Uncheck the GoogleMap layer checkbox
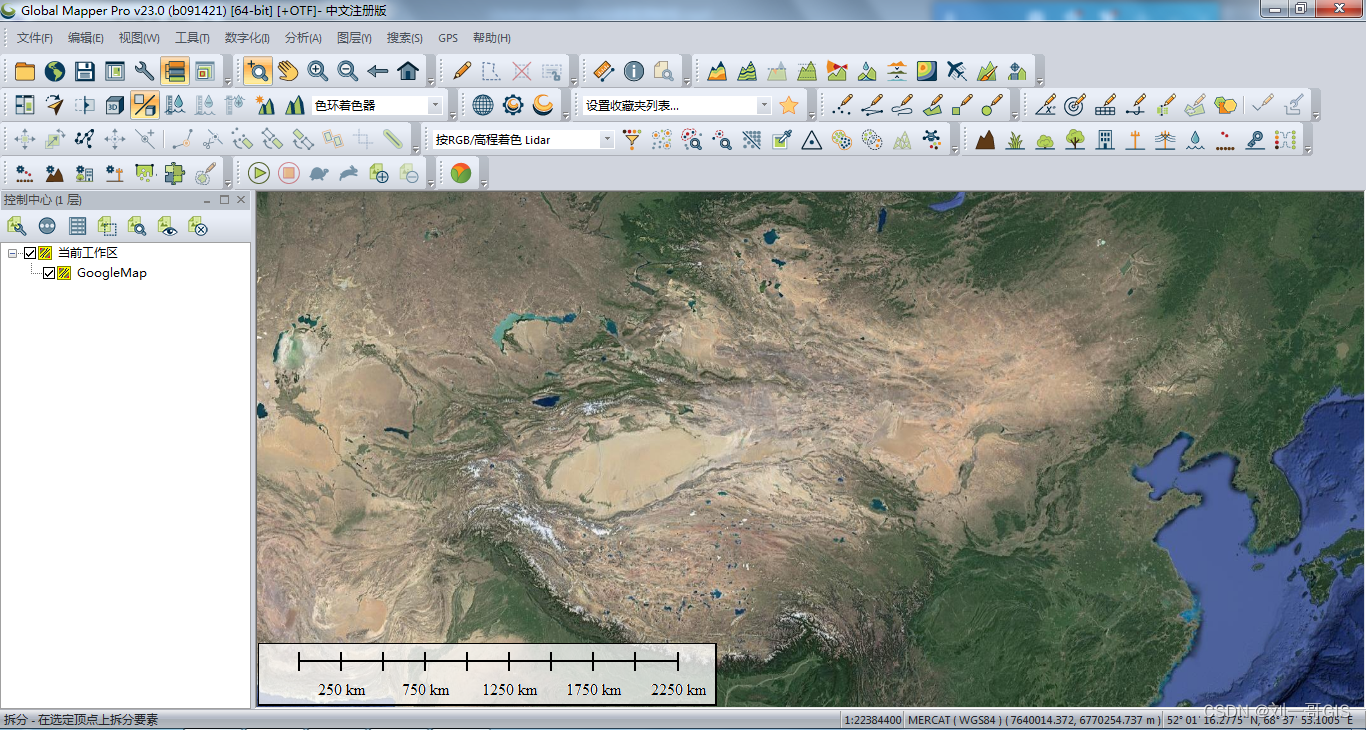This screenshot has width=1366, height=730. click(x=49, y=273)
